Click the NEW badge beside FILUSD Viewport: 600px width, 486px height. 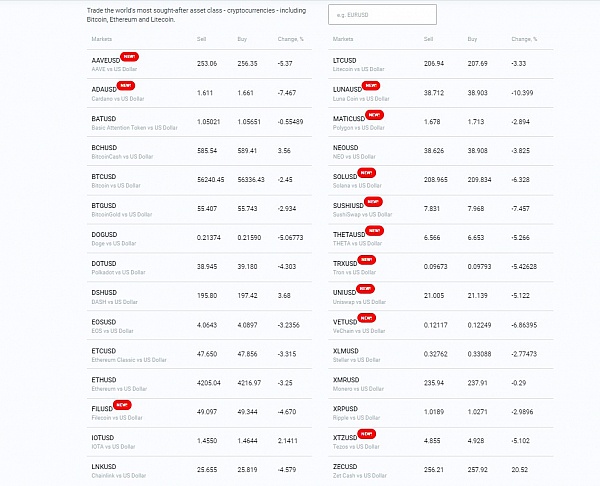(123, 404)
